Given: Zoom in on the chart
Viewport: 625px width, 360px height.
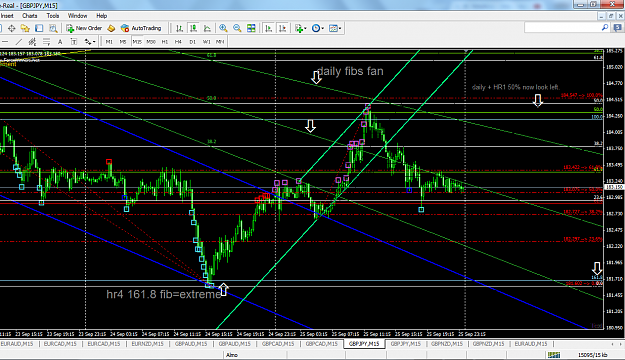Looking at the screenshot, I should pyautogui.click(x=223, y=28).
